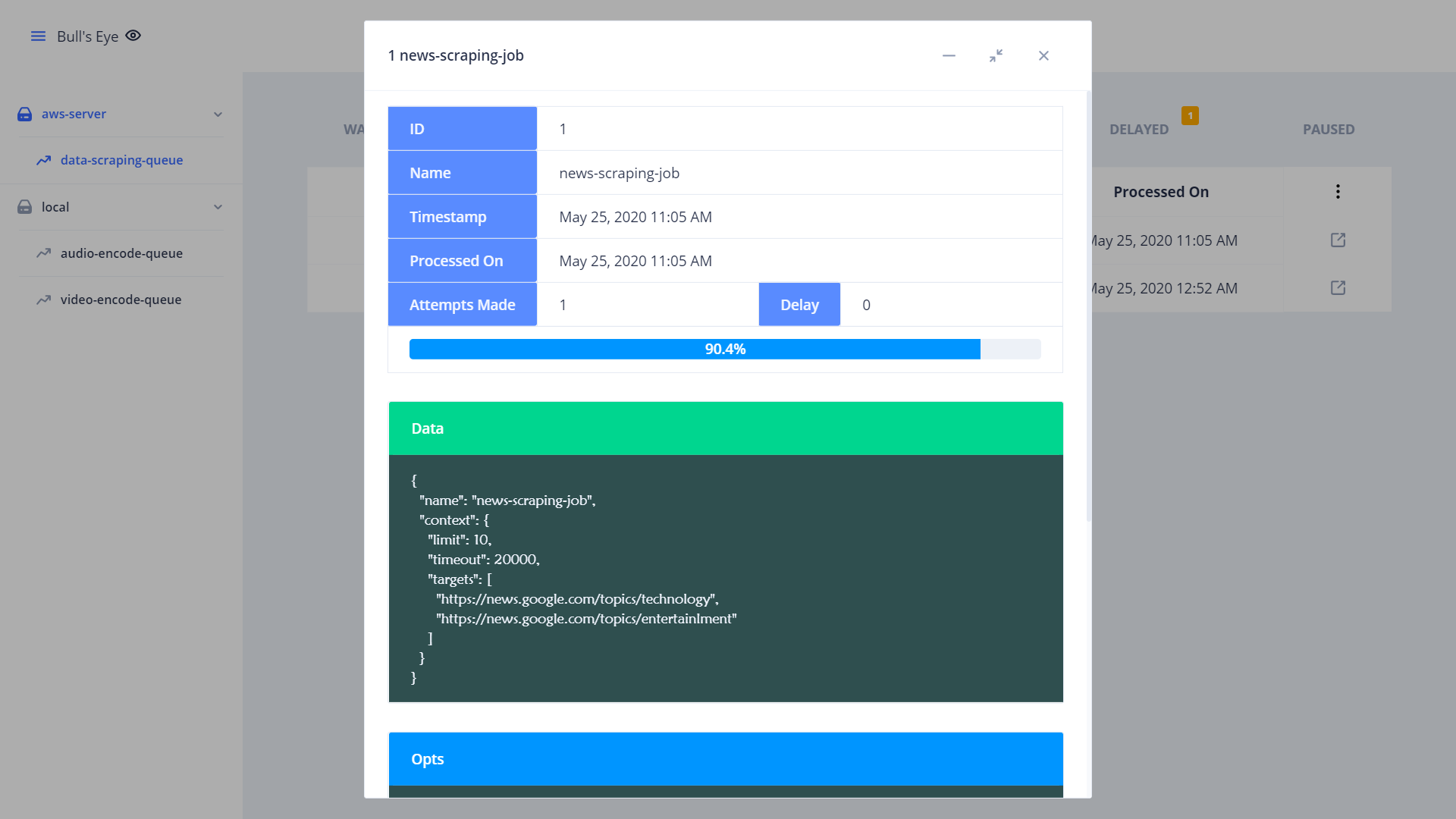Collapse dialog with shrink arrows icon
Screen dimensions: 1456x819
click(996, 55)
